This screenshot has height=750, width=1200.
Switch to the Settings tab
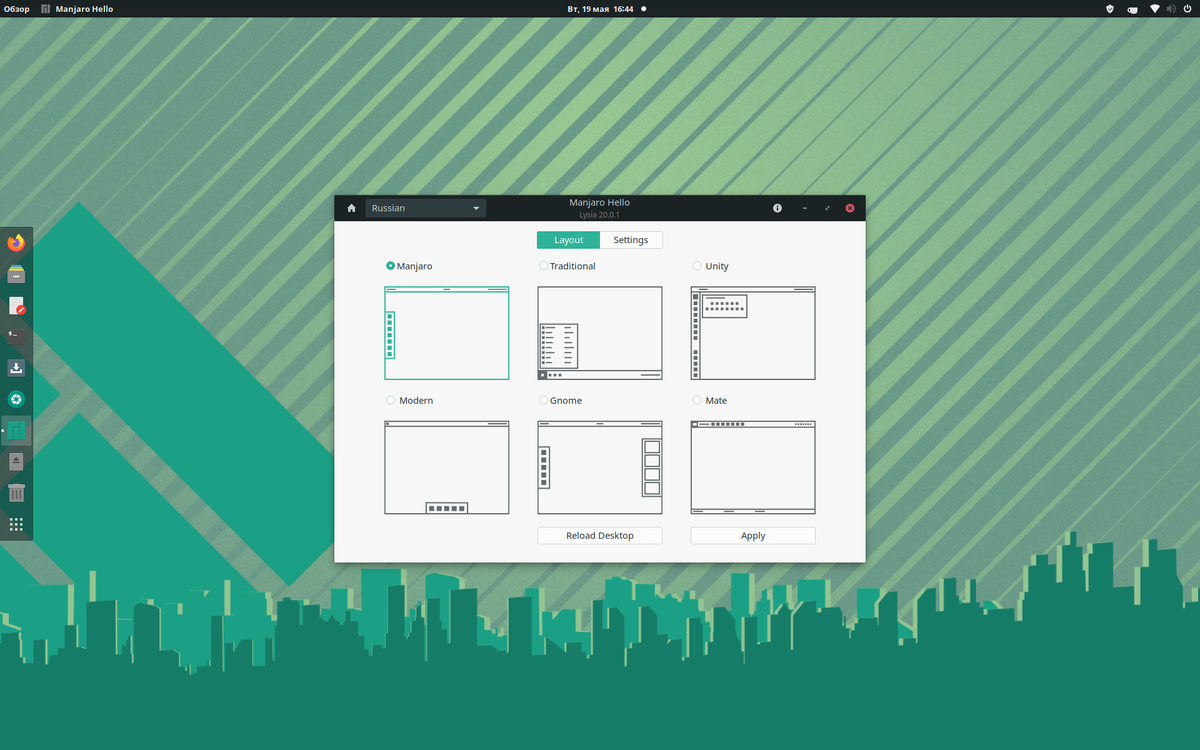[x=631, y=240]
